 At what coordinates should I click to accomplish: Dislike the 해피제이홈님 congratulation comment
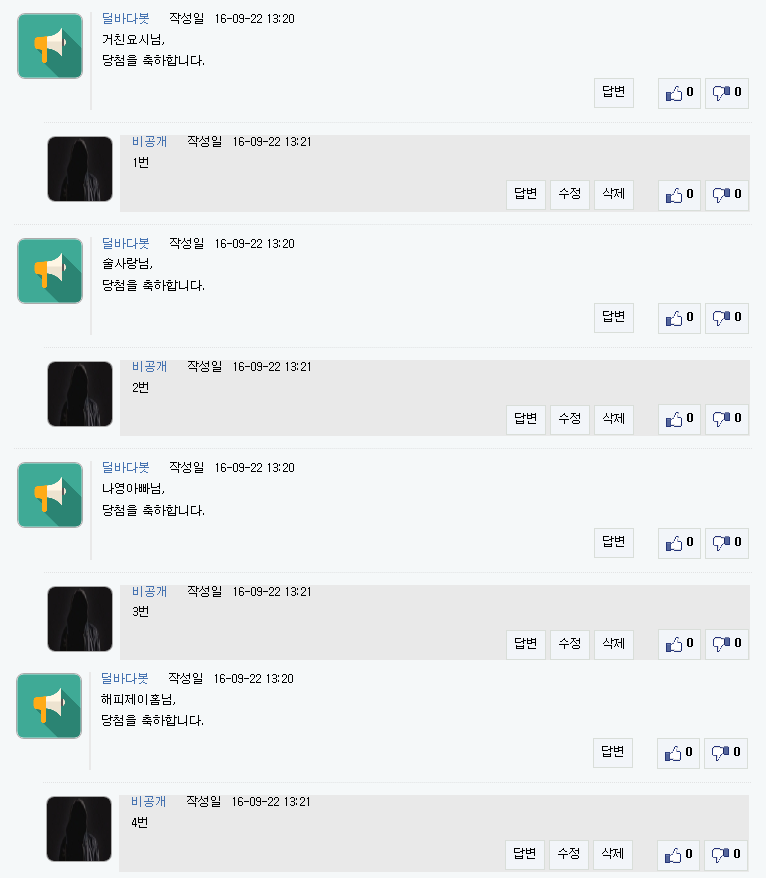coord(725,753)
